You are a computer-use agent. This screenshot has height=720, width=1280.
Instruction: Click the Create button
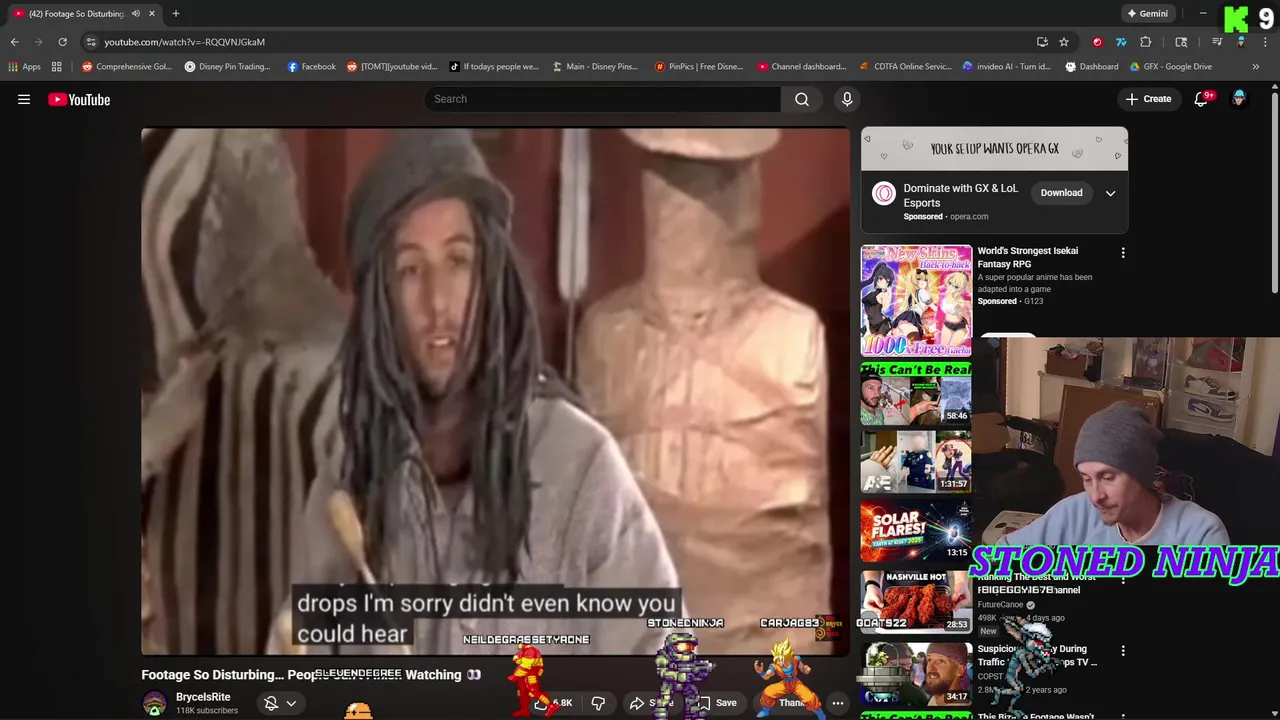(1148, 99)
